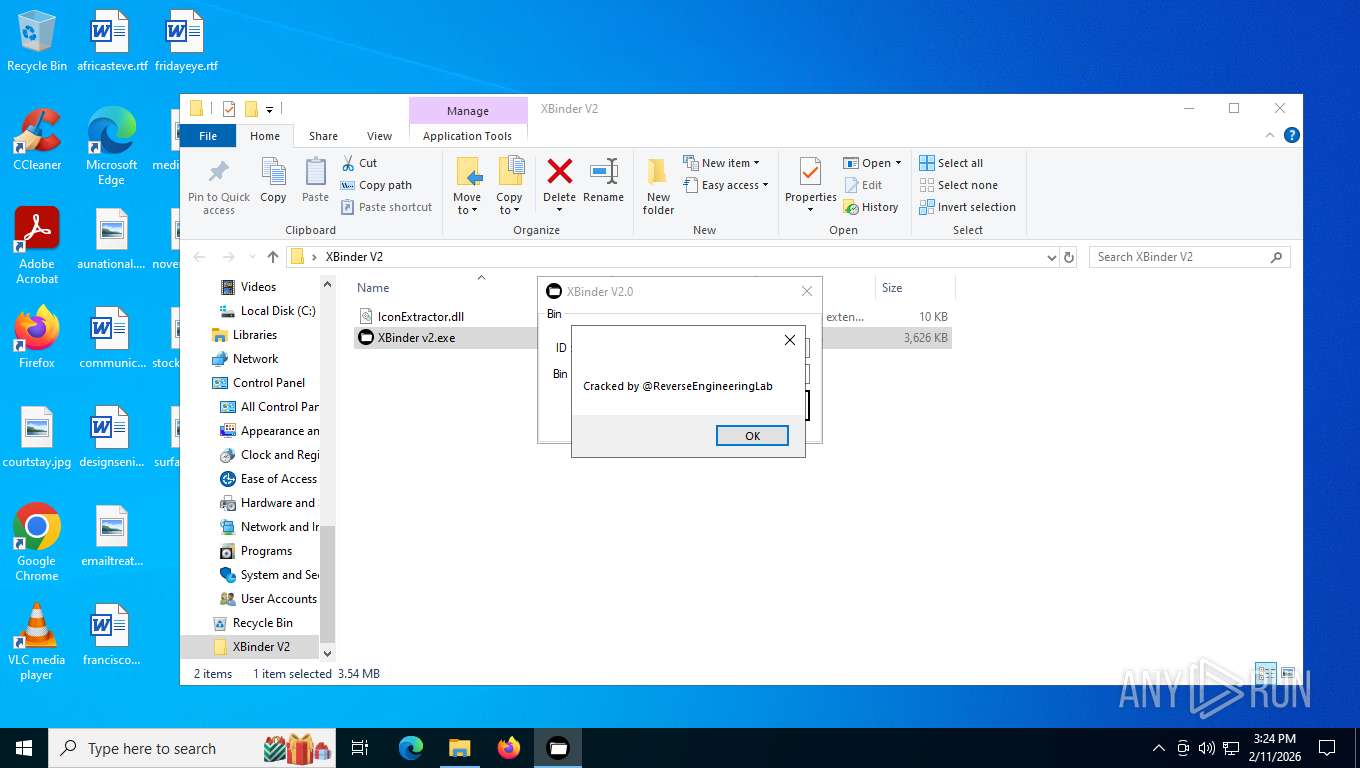This screenshot has height=768, width=1360.
Task: Select the Home ribbon tab
Action: click(x=265, y=136)
